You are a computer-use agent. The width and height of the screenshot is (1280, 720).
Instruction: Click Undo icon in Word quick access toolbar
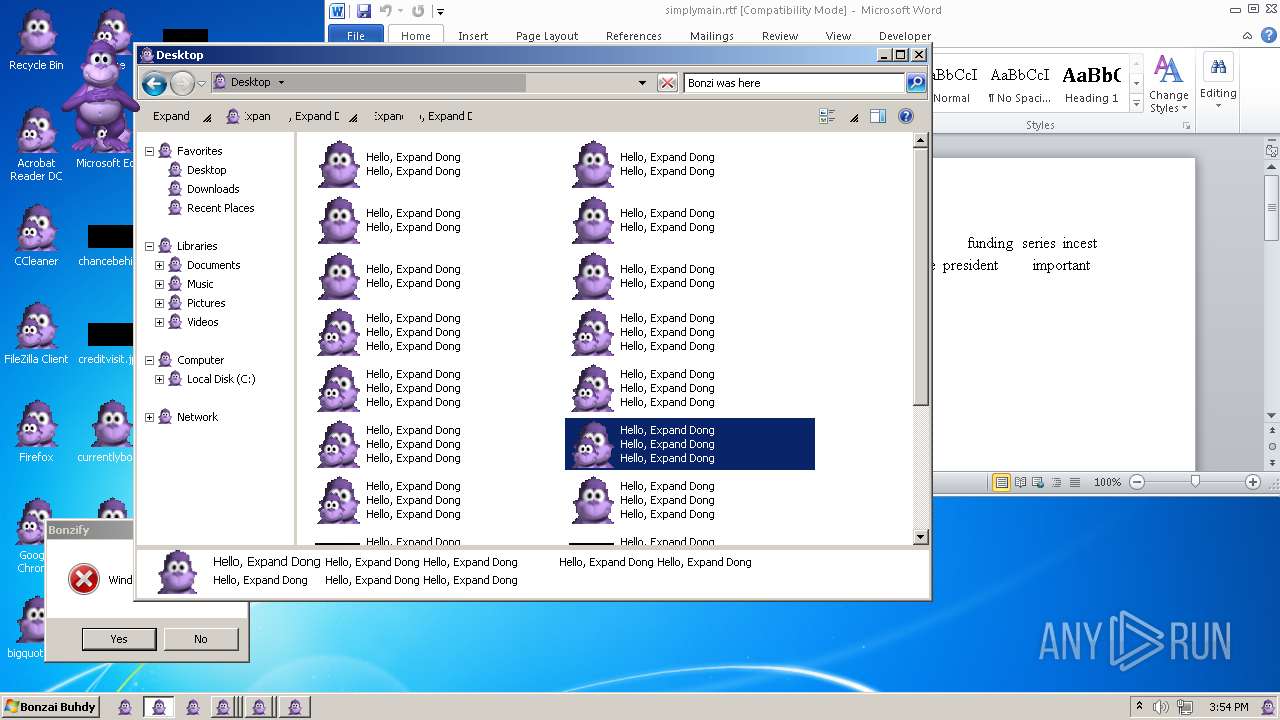click(x=386, y=11)
